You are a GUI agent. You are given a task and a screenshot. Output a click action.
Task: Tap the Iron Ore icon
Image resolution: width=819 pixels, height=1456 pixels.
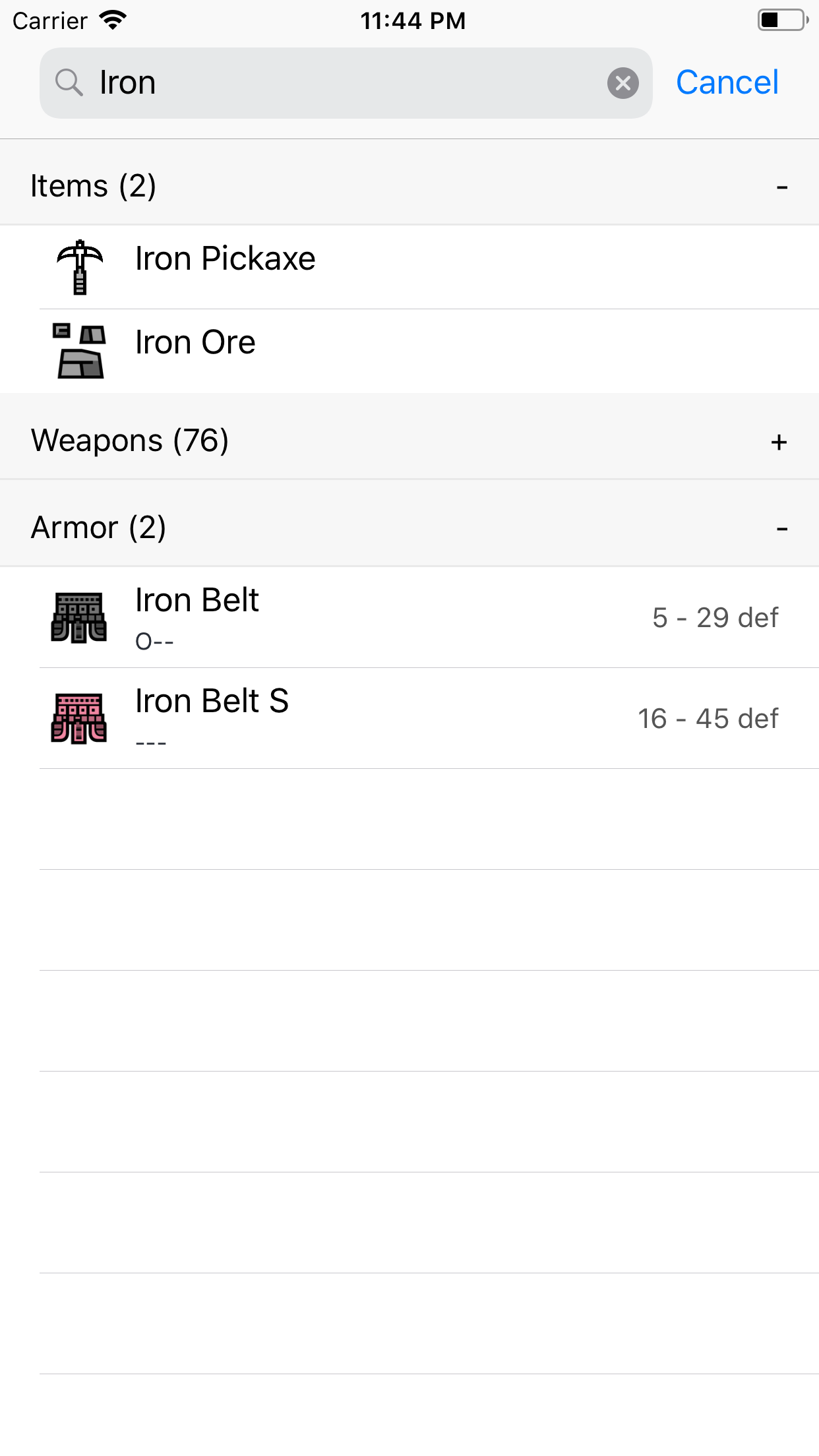pyautogui.click(x=79, y=351)
